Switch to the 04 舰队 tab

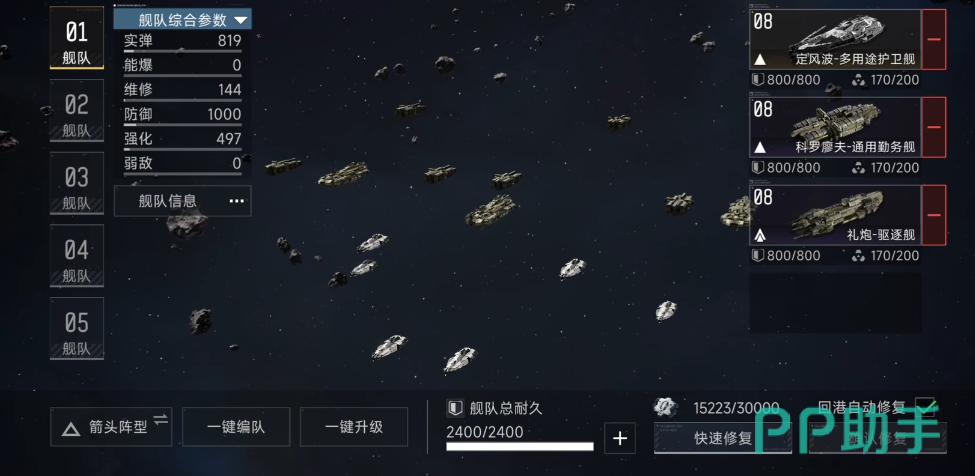pos(77,256)
